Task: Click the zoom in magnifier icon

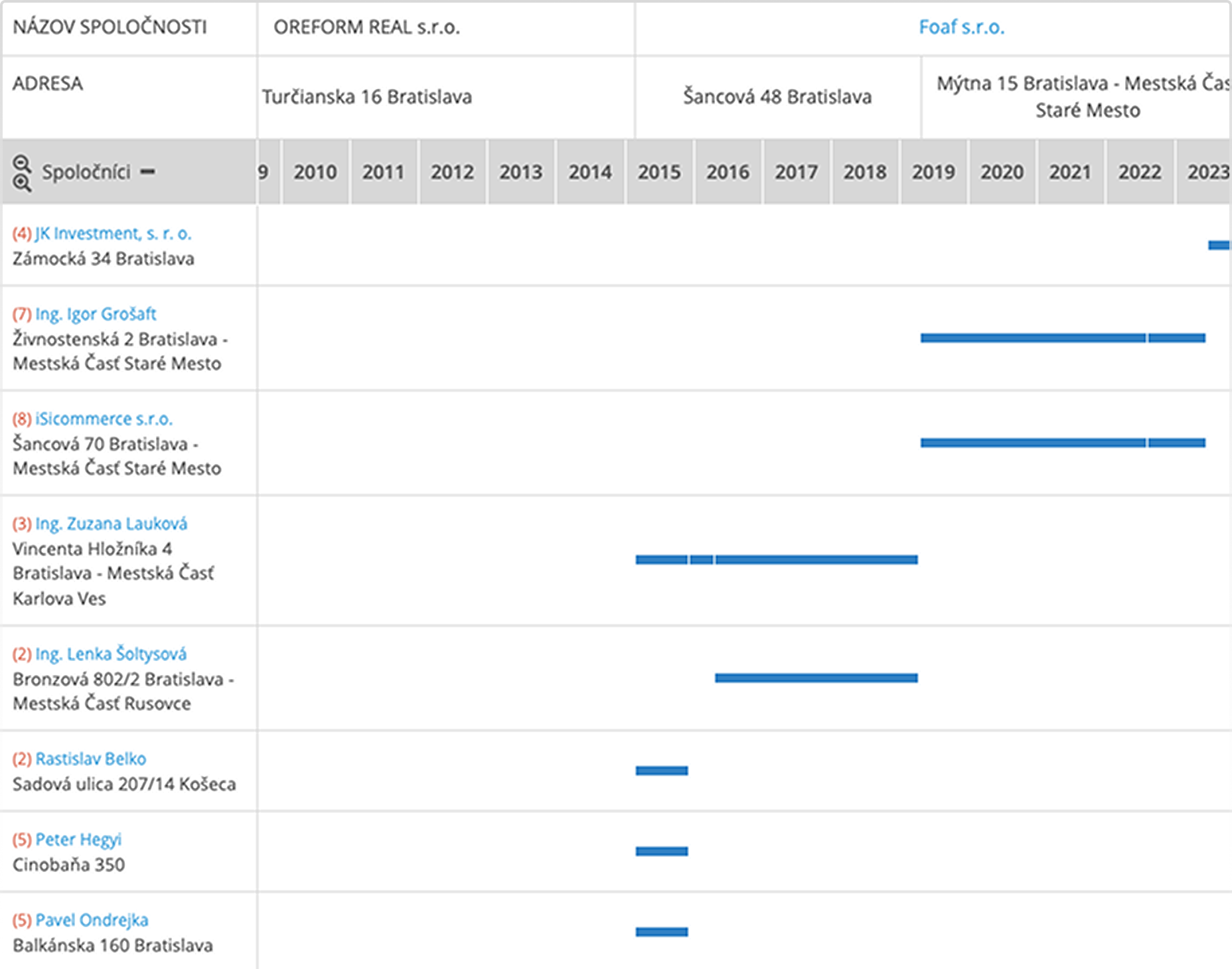Action: pos(21,183)
